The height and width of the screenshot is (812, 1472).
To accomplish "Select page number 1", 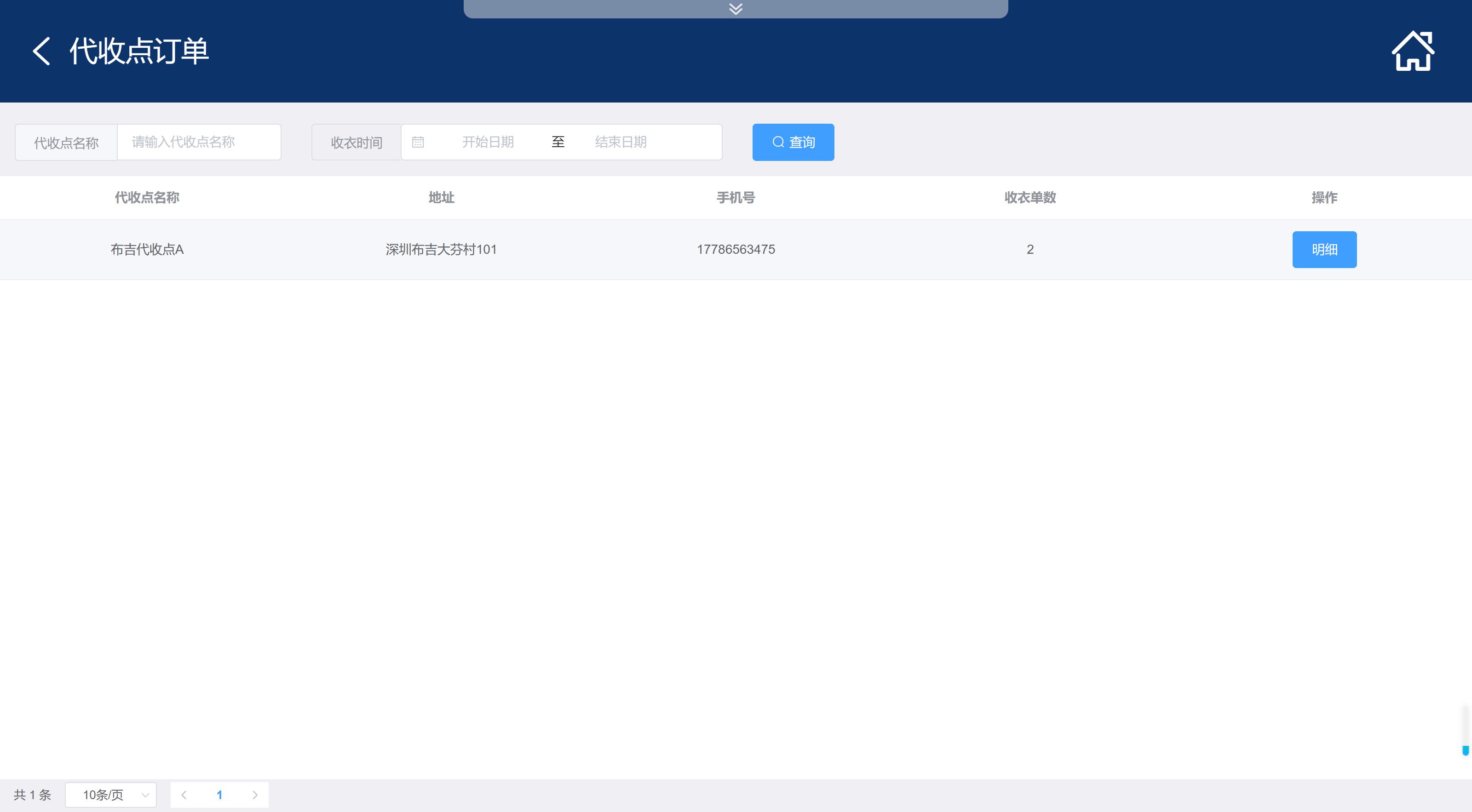I will coord(219,795).
